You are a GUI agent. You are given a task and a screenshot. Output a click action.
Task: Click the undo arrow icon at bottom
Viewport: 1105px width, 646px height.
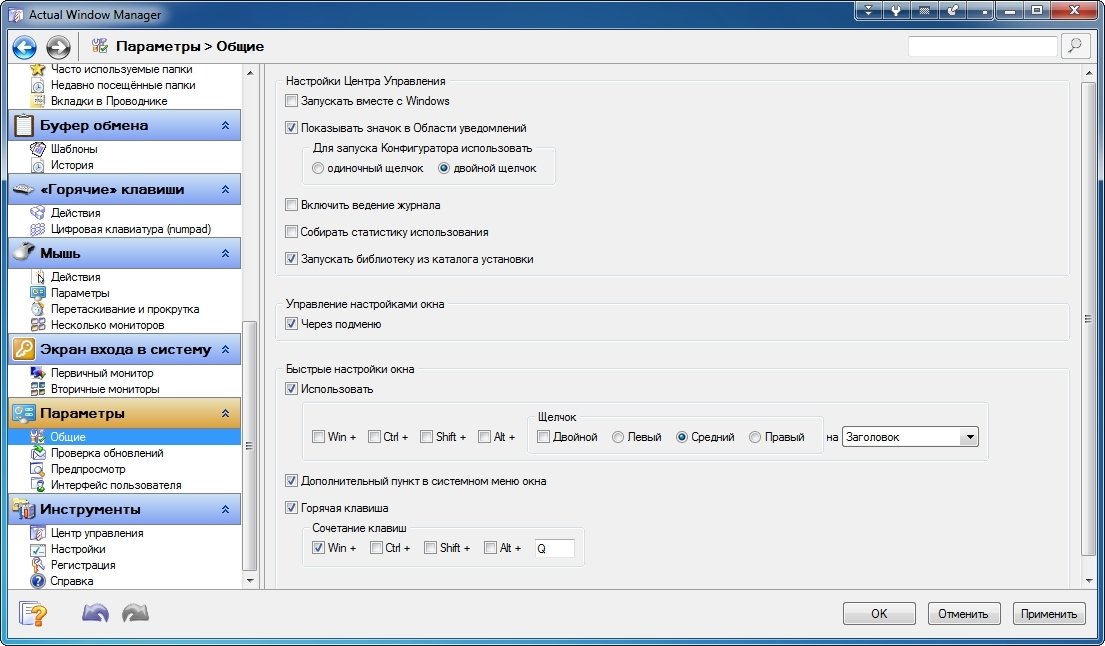click(95, 613)
